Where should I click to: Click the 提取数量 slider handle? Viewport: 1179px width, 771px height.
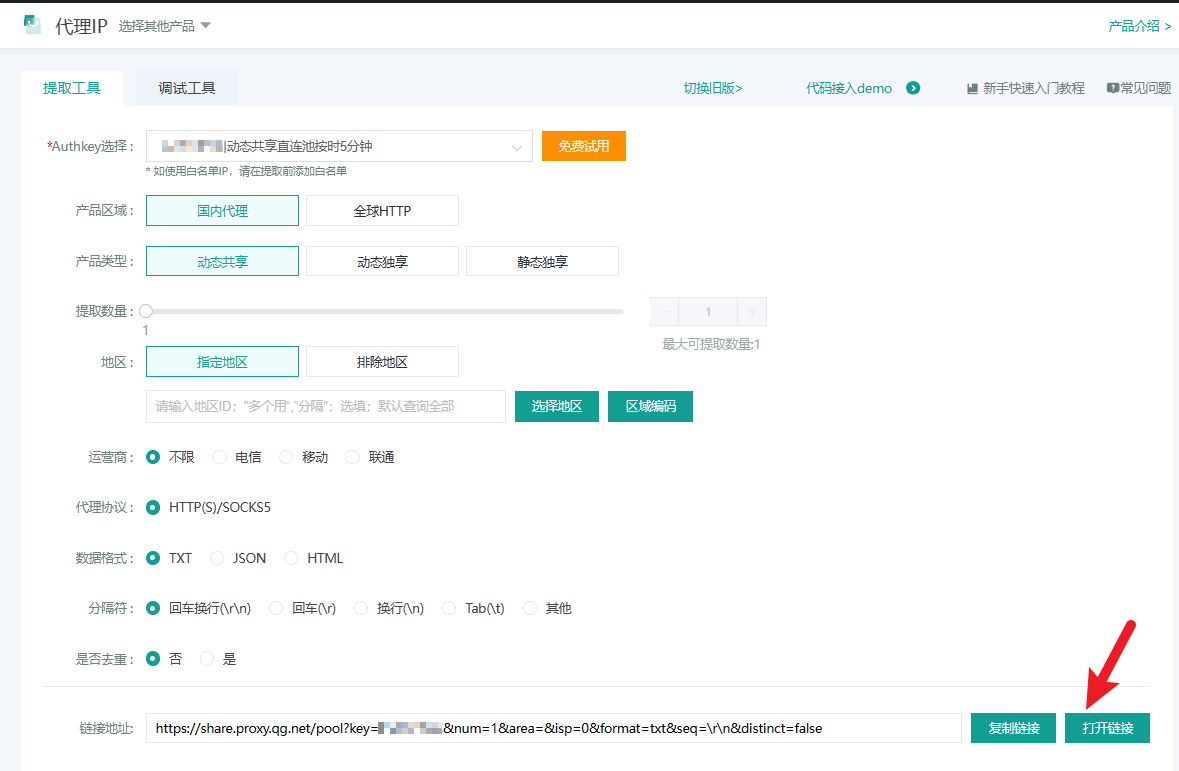[x=146, y=311]
